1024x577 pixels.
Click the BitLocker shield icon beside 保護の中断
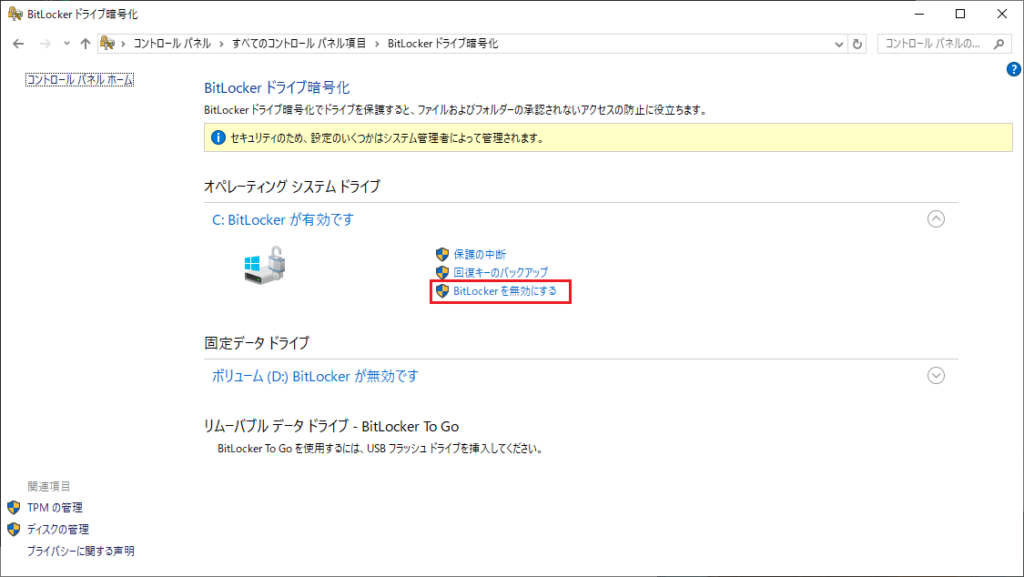coord(440,252)
